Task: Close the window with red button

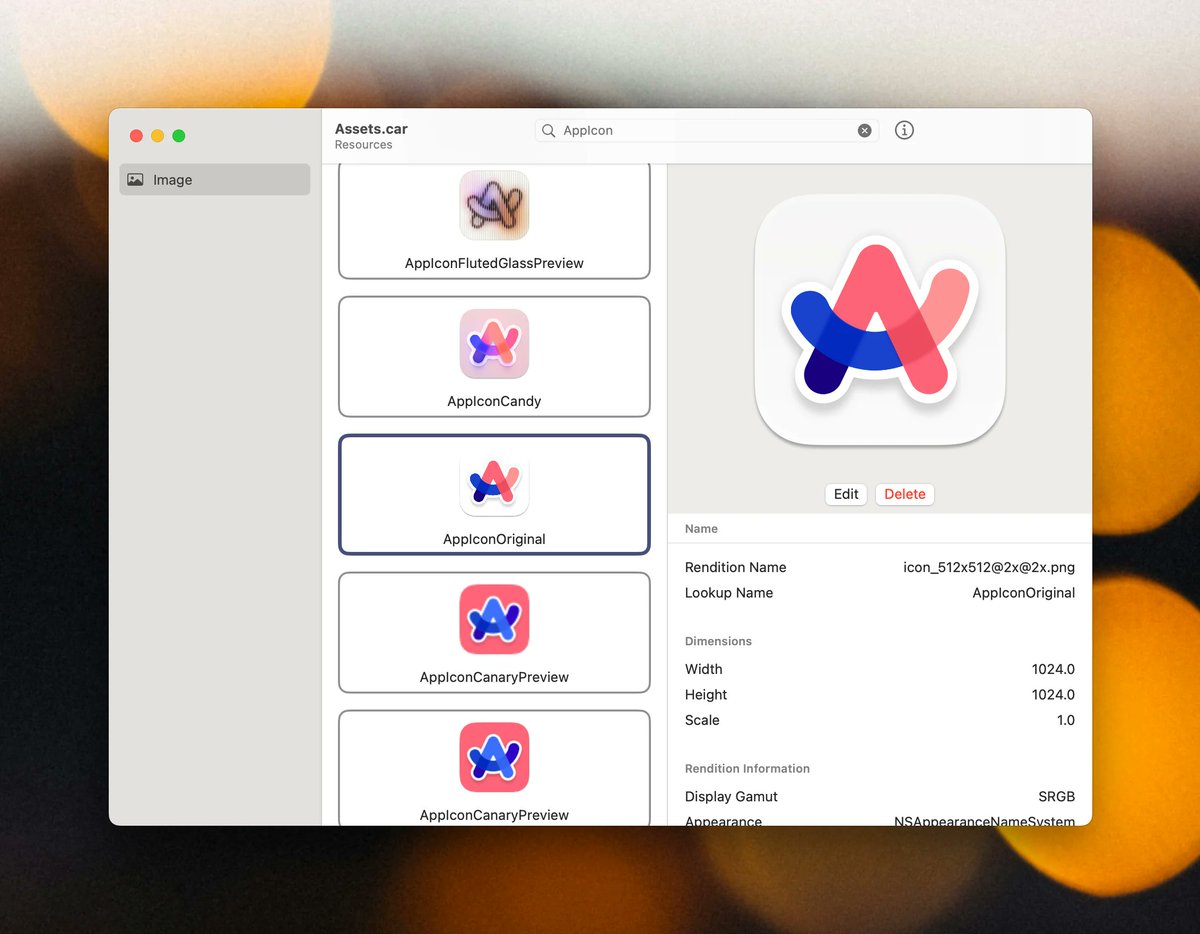Action: [137, 136]
